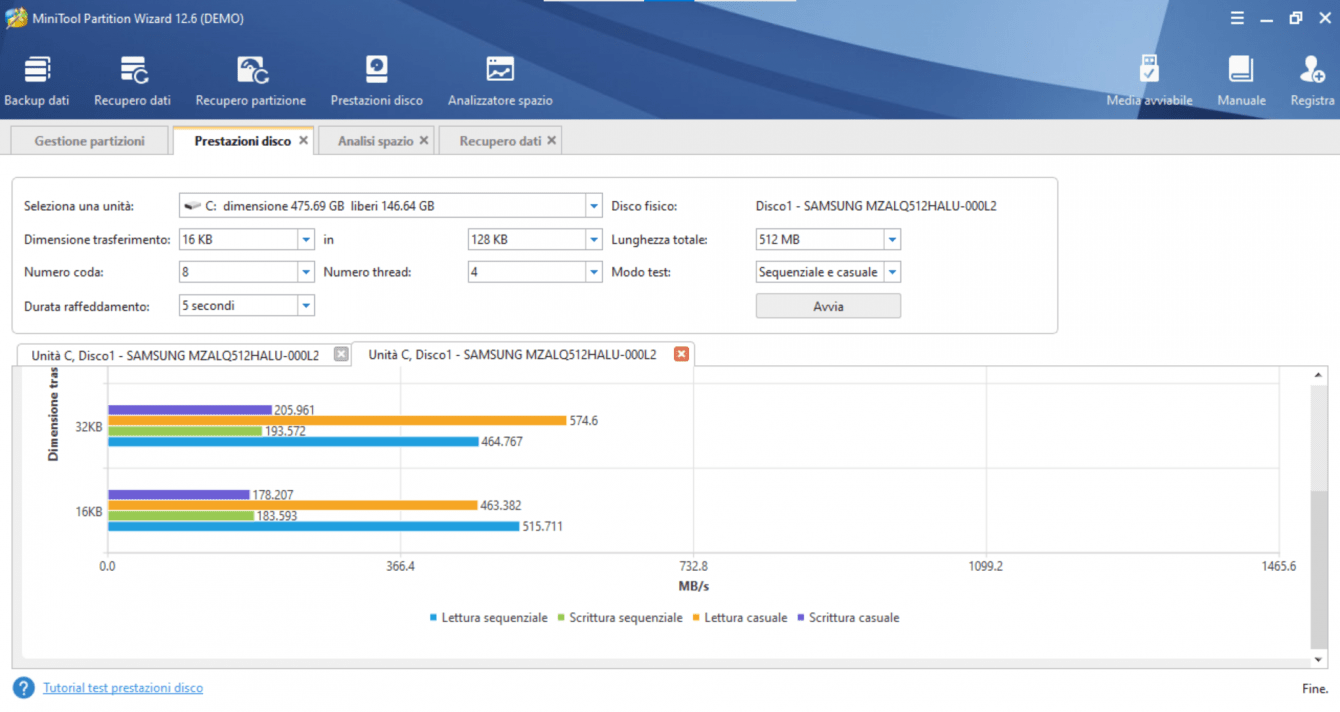This screenshot has width=1340, height=712.
Task: Click the MB/s axis title
Action: pyautogui.click(x=693, y=586)
